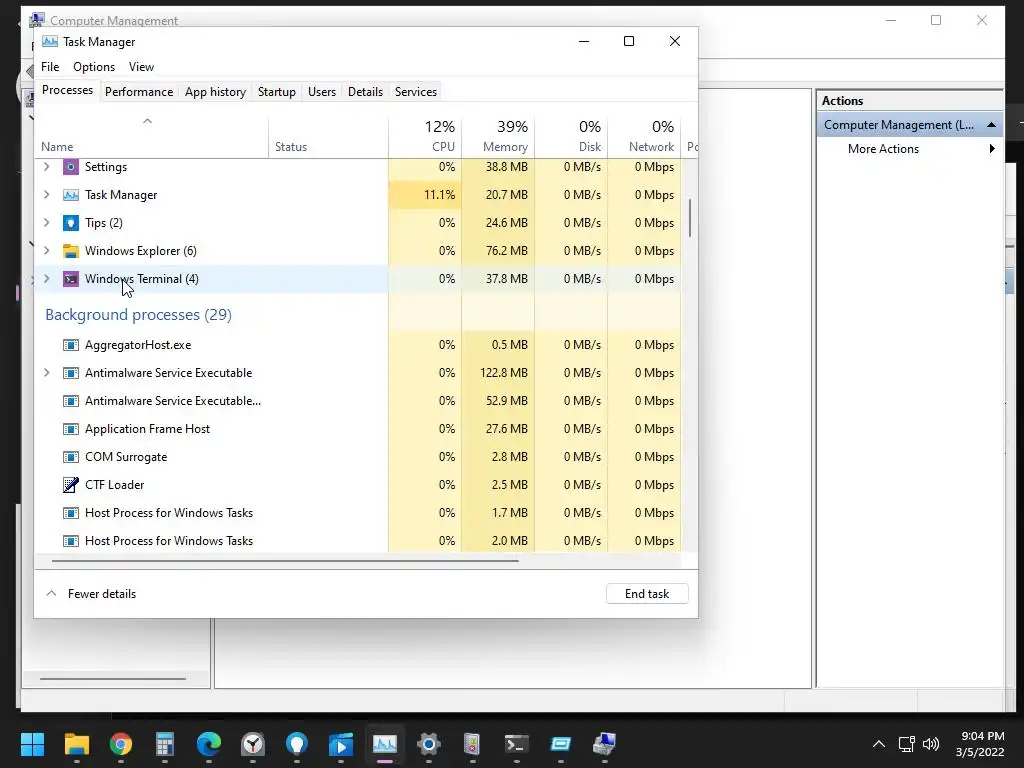This screenshot has height=768, width=1024.
Task: Sort processes by Network column
Action: click(645, 136)
